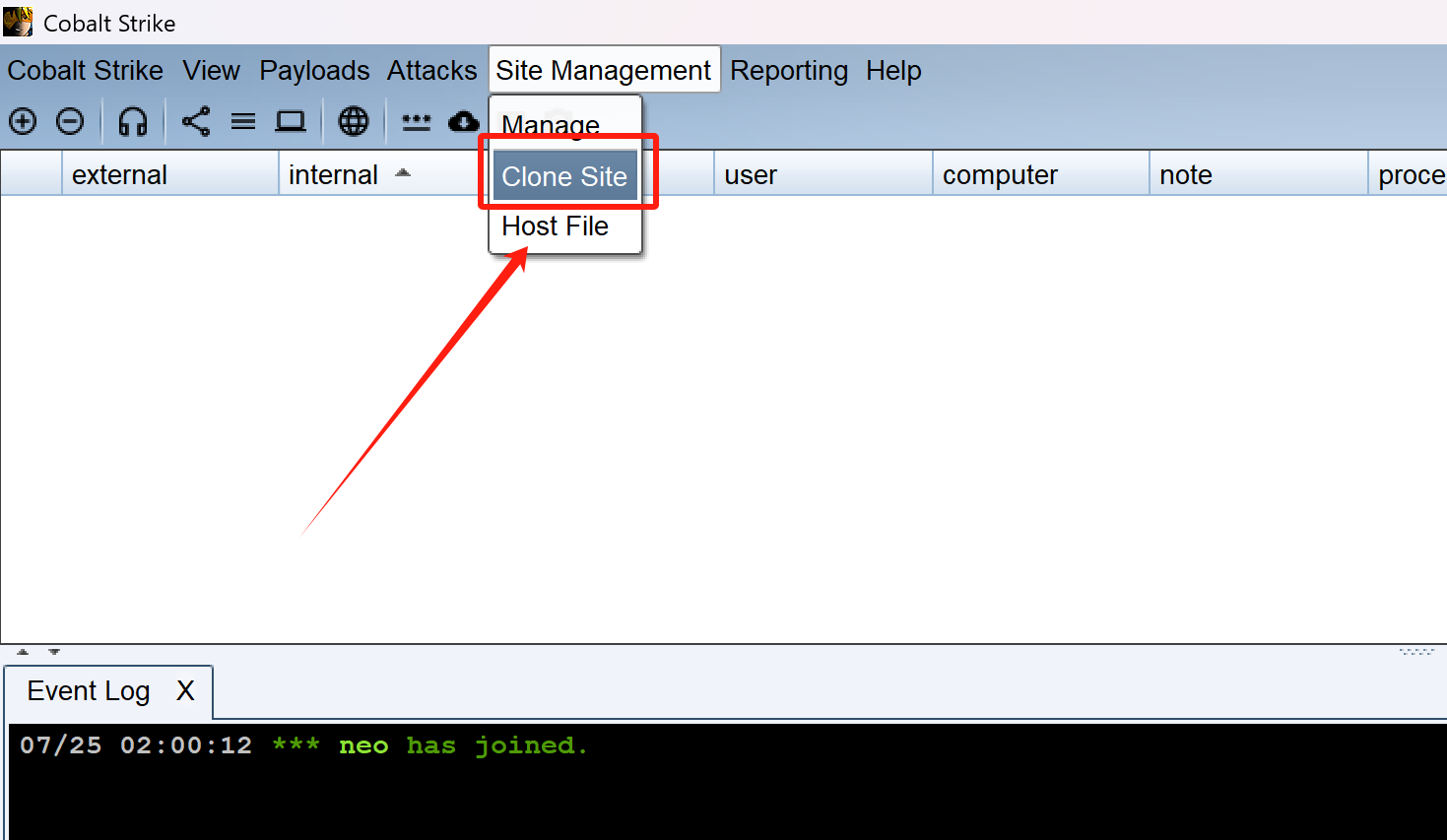
Task: Collapse the Site Management menu
Action: 604,70
